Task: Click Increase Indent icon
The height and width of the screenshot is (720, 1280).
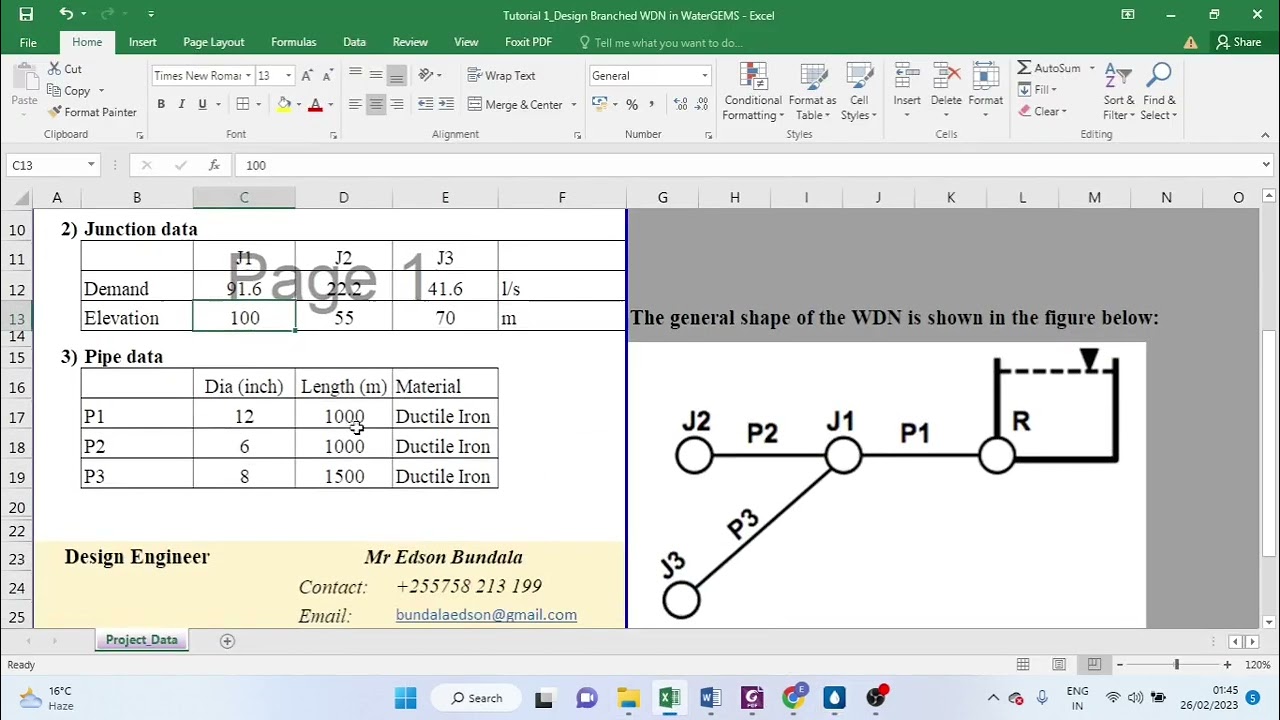Action: [x=446, y=104]
